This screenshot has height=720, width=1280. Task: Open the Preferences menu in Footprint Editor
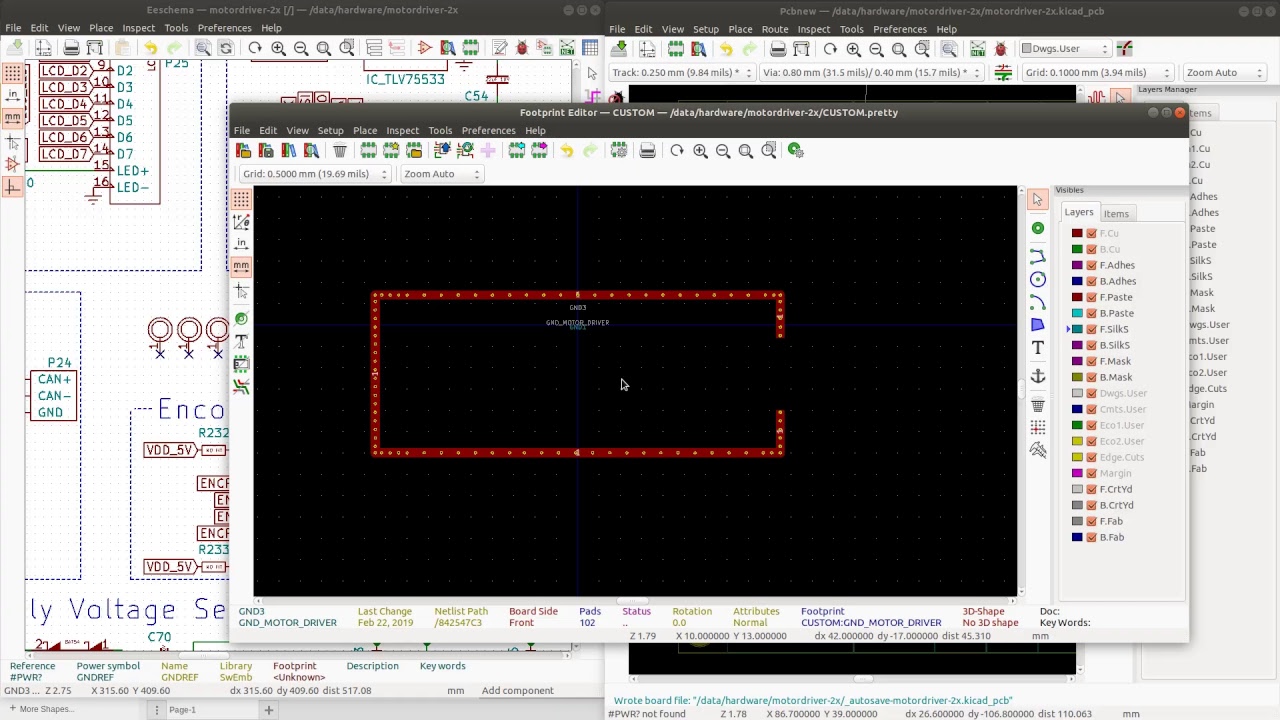click(489, 130)
